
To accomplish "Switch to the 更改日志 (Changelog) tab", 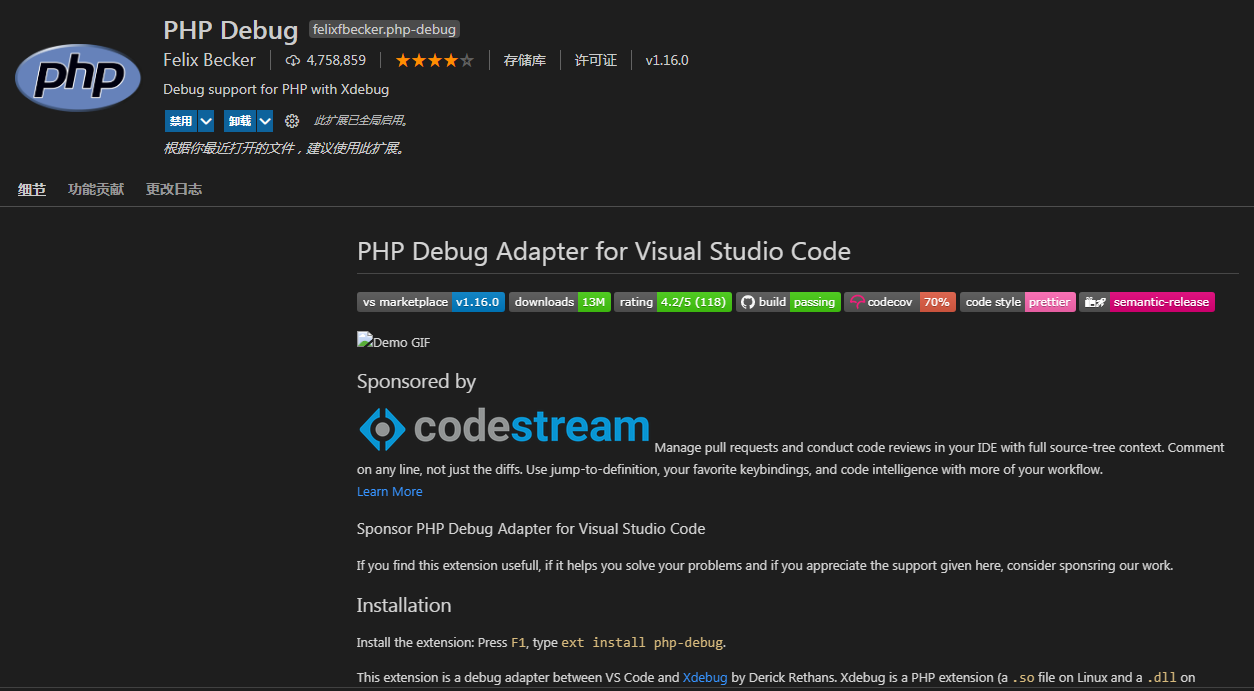I will pyautogui.click(x=174, y=189).
